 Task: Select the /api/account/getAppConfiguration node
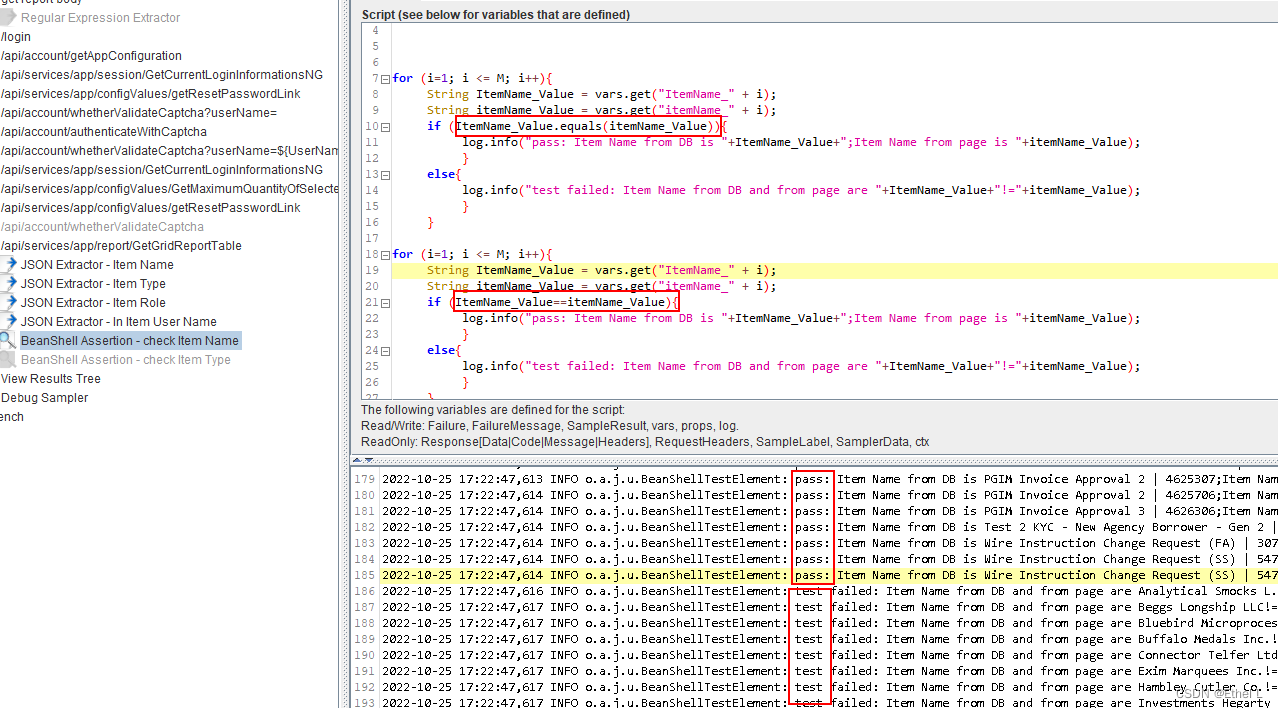[91, 55]
